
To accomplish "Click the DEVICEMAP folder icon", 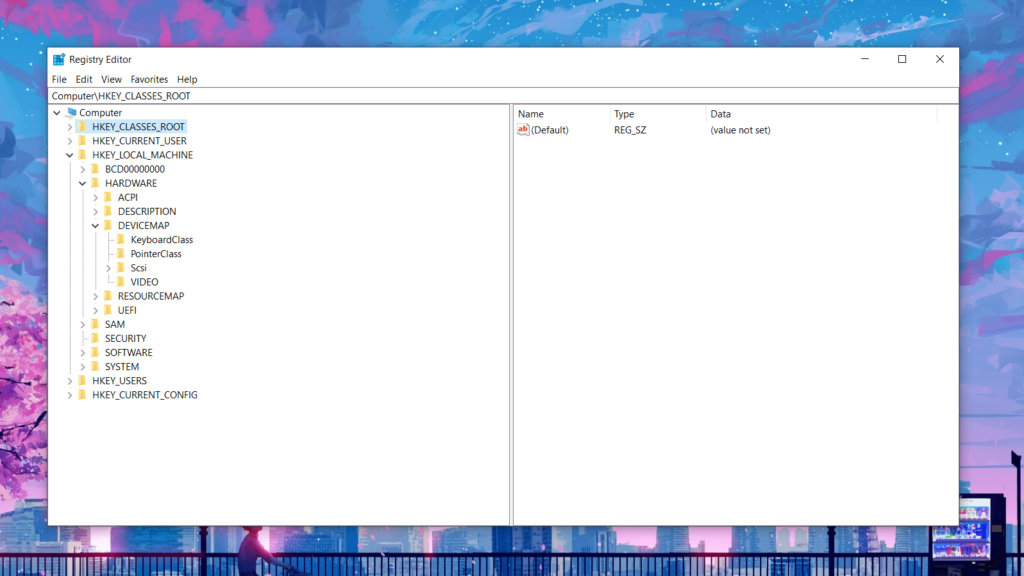I will pos(108,225).
